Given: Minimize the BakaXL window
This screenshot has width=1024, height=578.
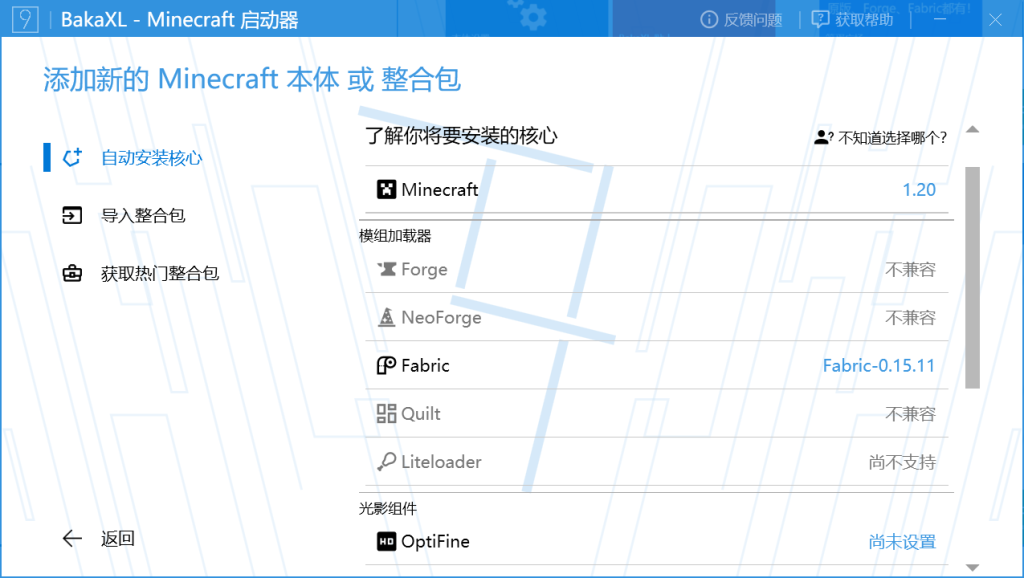Looking at the screenshot, I should point(940,20).
